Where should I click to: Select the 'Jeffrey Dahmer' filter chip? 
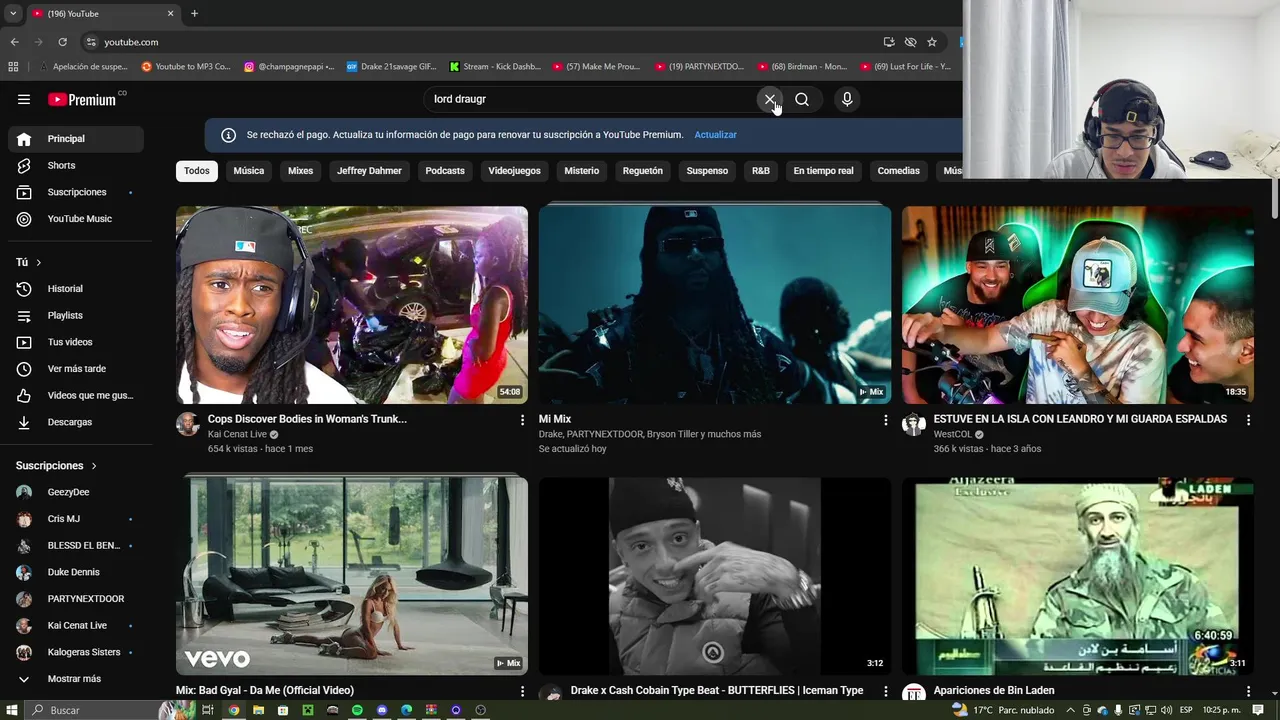pos(369,171)
